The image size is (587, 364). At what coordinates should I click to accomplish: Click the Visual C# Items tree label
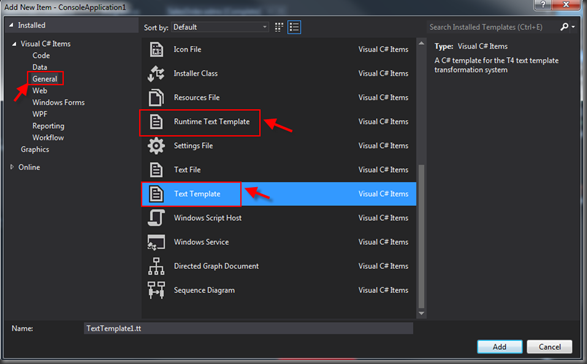(x=45, y=44)
